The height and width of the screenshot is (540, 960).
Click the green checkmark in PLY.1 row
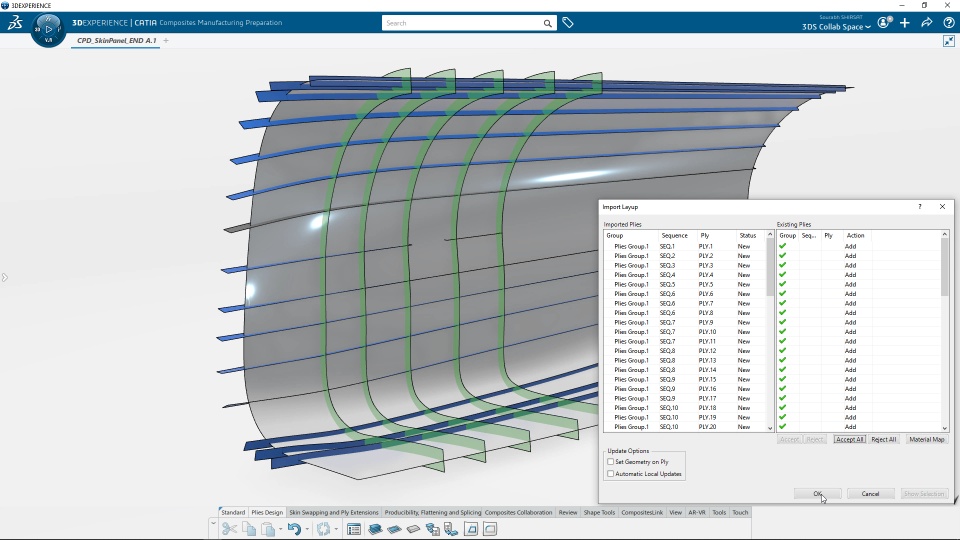[x=782, y=246]
